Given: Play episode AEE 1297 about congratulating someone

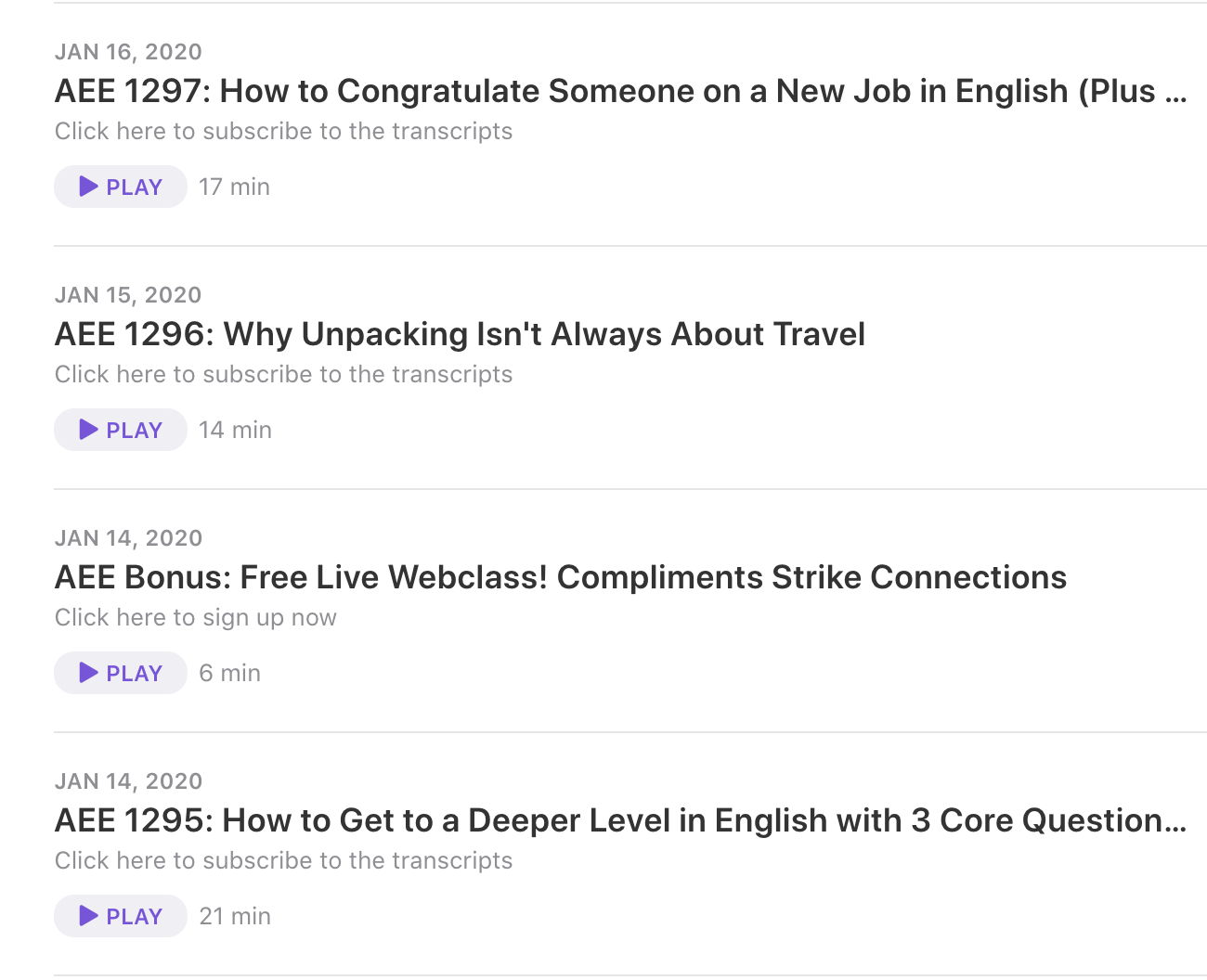Looking at the screenshot, I should (x=121, y=187).
